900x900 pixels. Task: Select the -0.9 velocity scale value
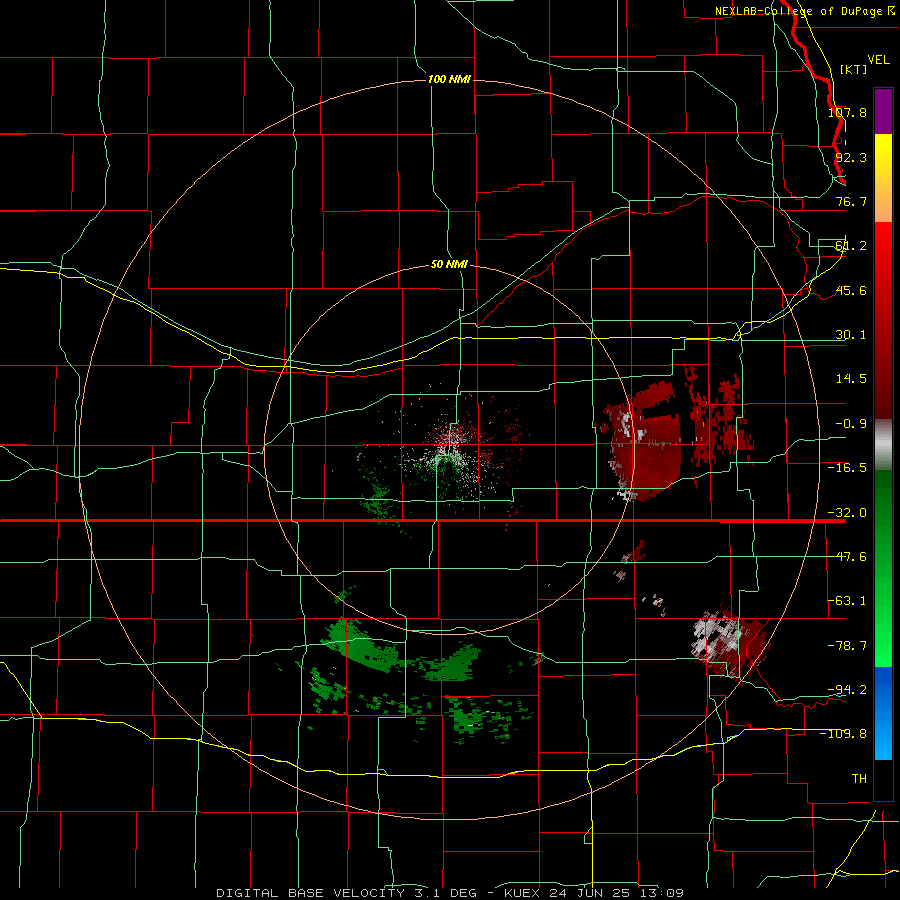(x=851, y=424)
